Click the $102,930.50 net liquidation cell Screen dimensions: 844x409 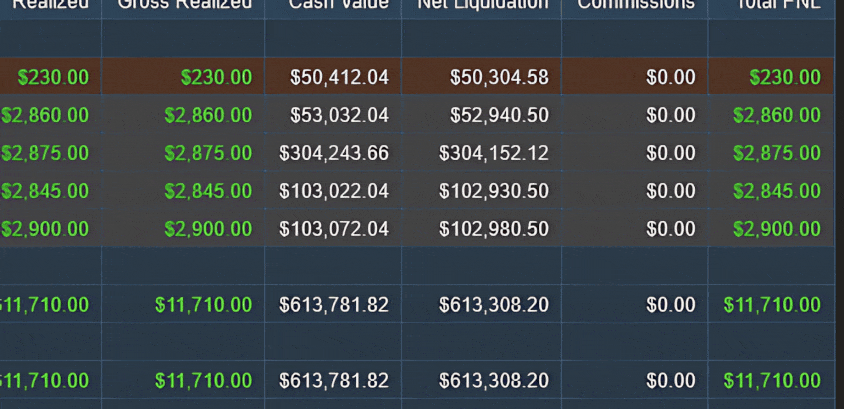[x=493, y=191]
